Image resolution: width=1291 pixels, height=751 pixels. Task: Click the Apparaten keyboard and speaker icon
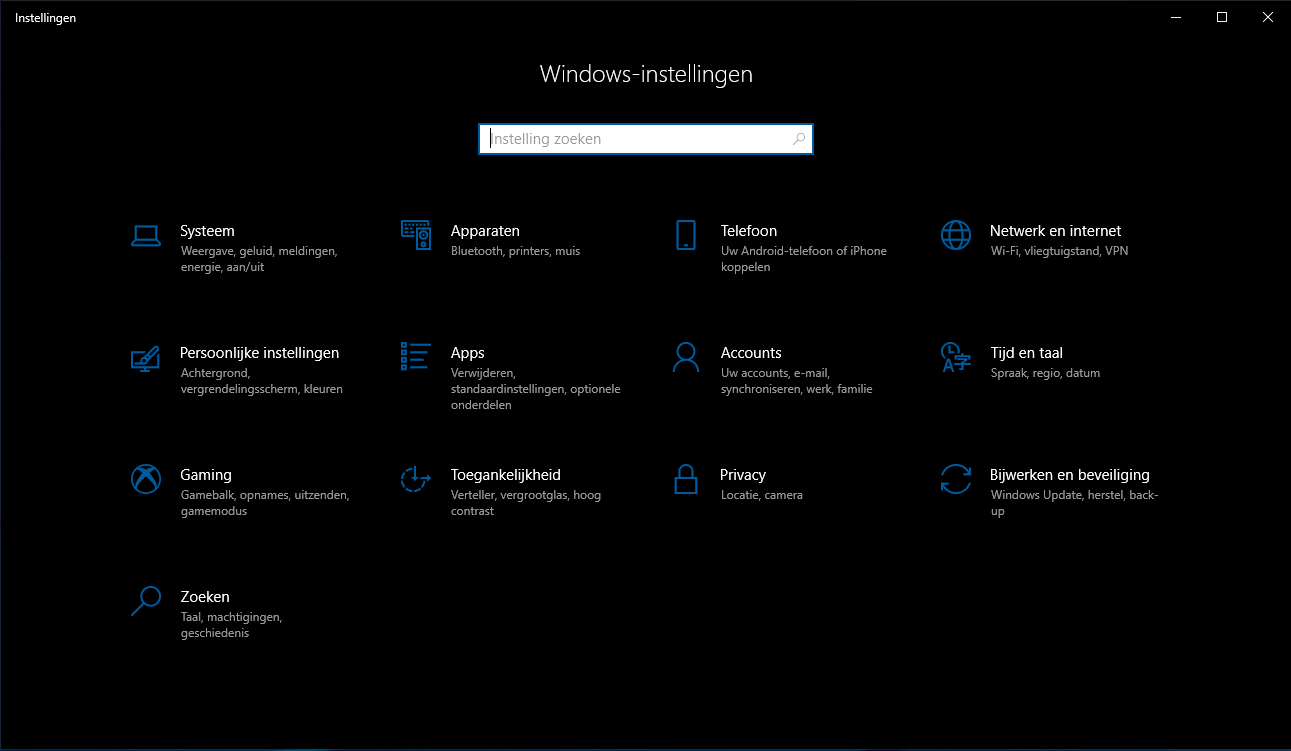(416, 235)
